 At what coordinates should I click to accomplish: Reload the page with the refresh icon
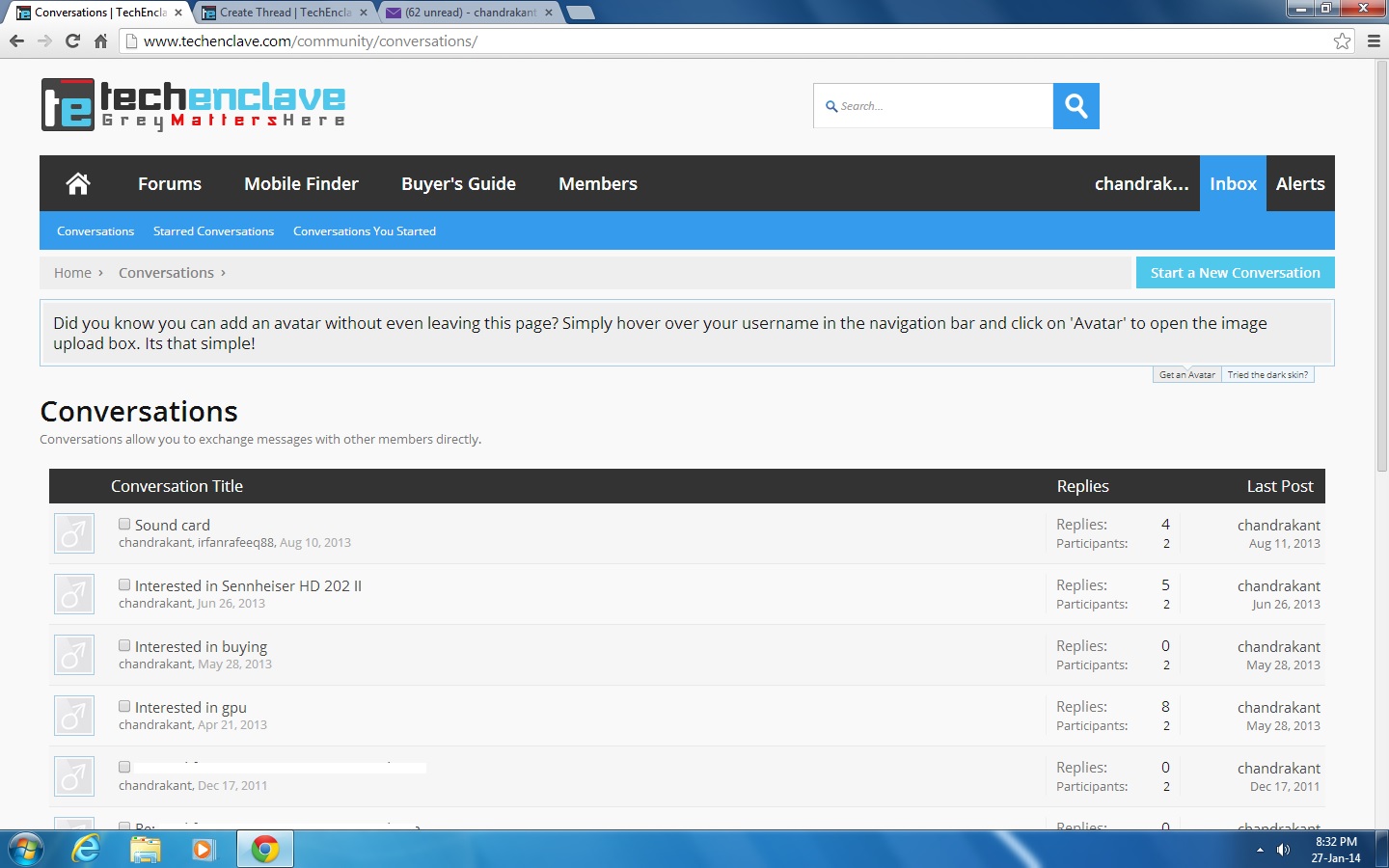point(72,41)
